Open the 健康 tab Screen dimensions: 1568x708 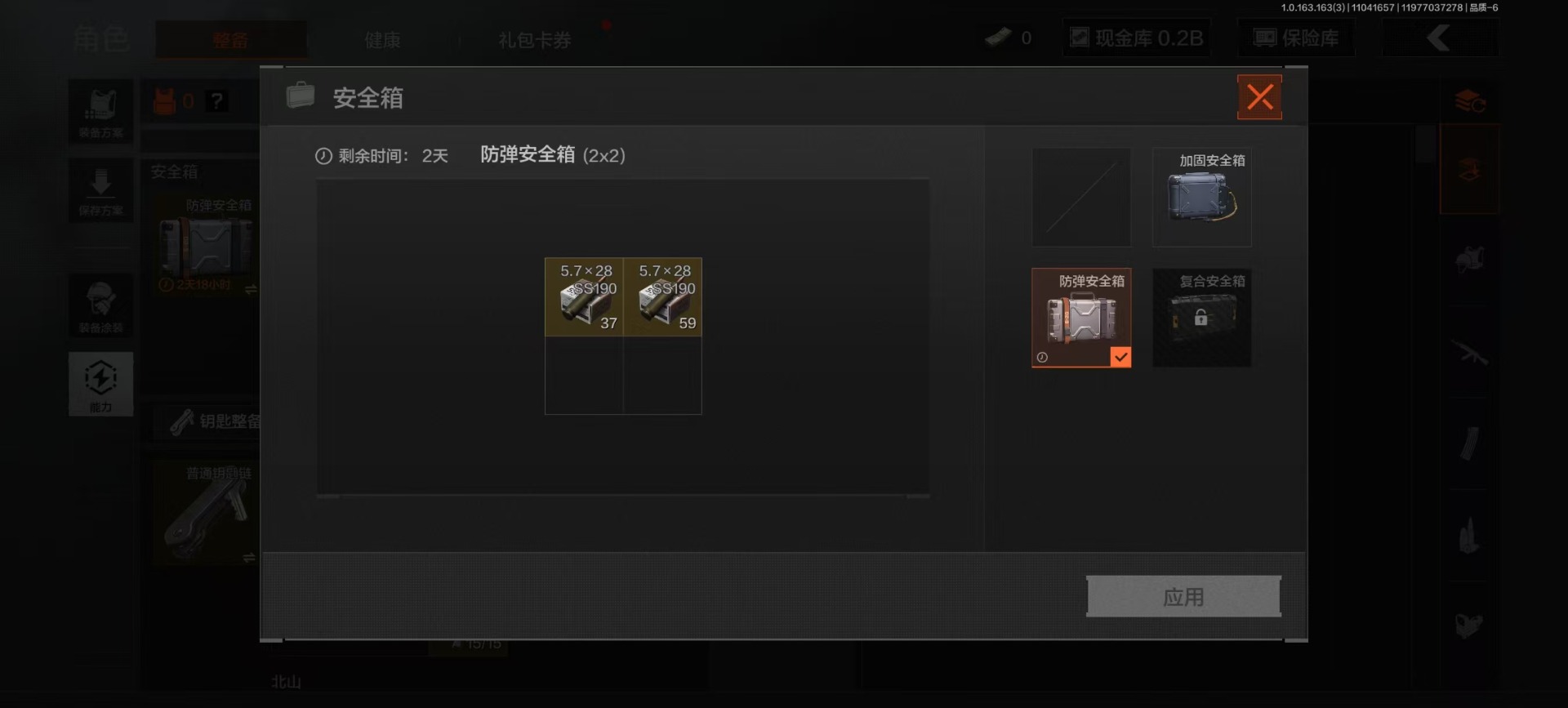[382, 40]
